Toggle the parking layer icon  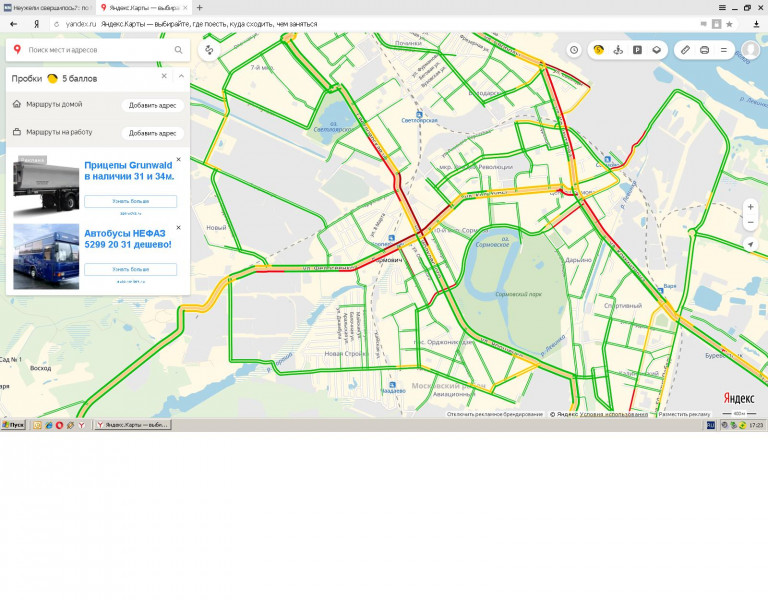pos(637,50)
